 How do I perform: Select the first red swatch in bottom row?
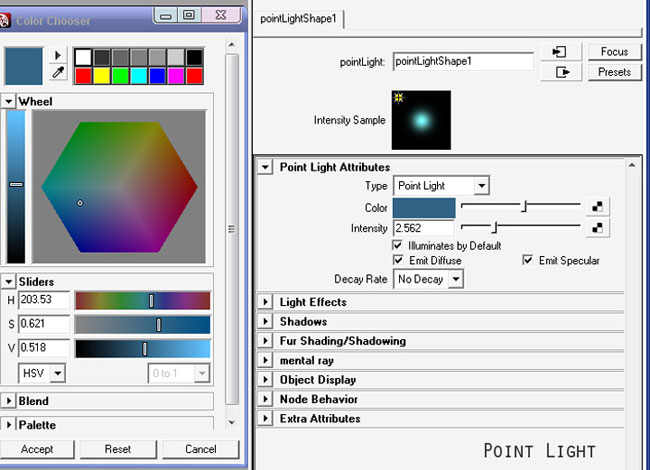point(83,76)
